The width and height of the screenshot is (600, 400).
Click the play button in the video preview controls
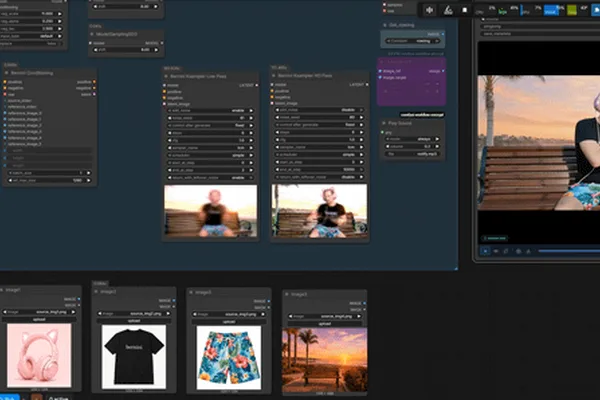tap(485, 251)
